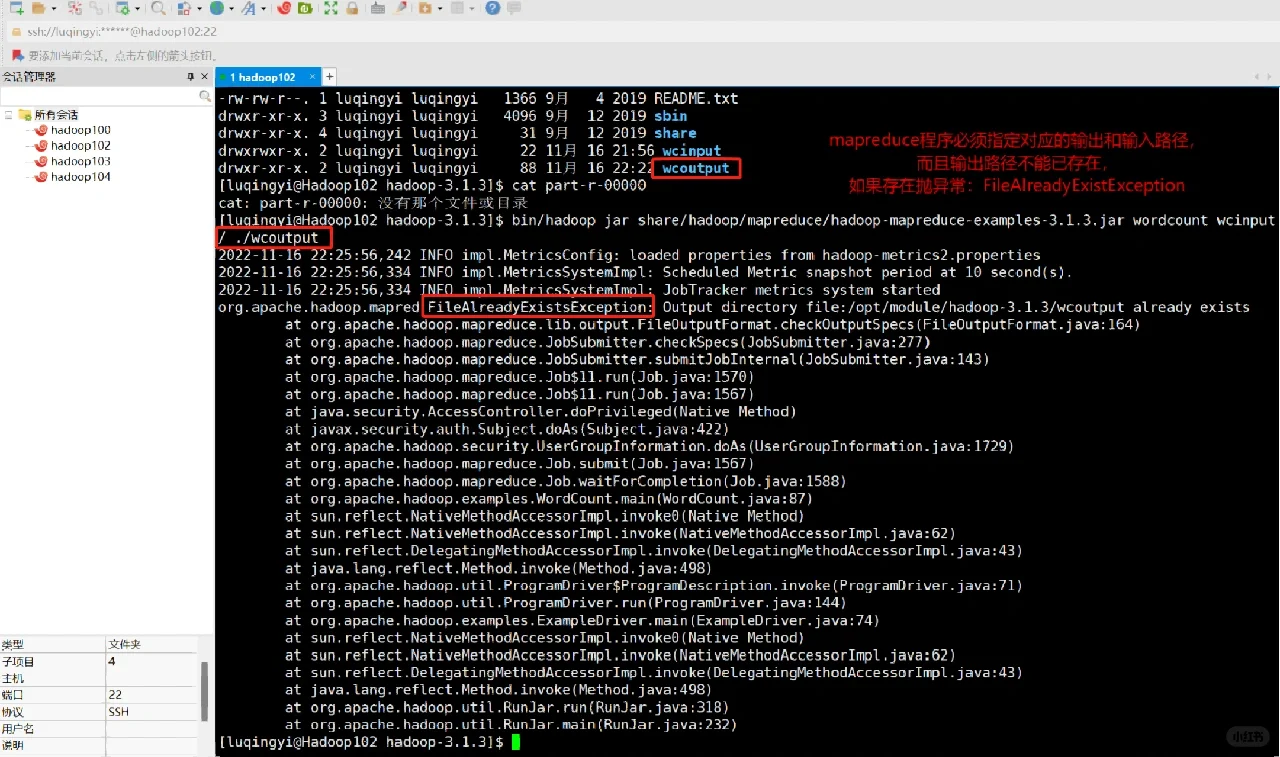Click the new tab group icon
Image resolution: width=1280 pixels, height=757 pixels.
click(x=425, y=8)
